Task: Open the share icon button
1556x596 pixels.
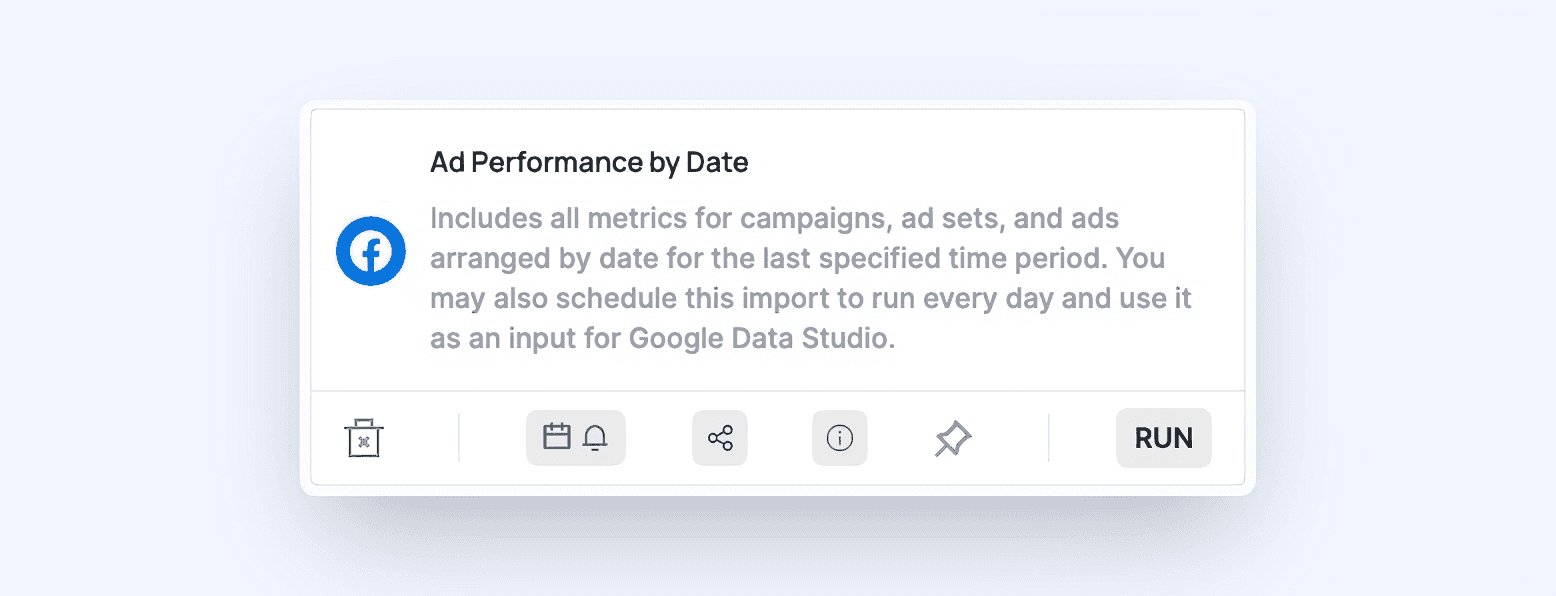Action: click(x=720, y=438)
